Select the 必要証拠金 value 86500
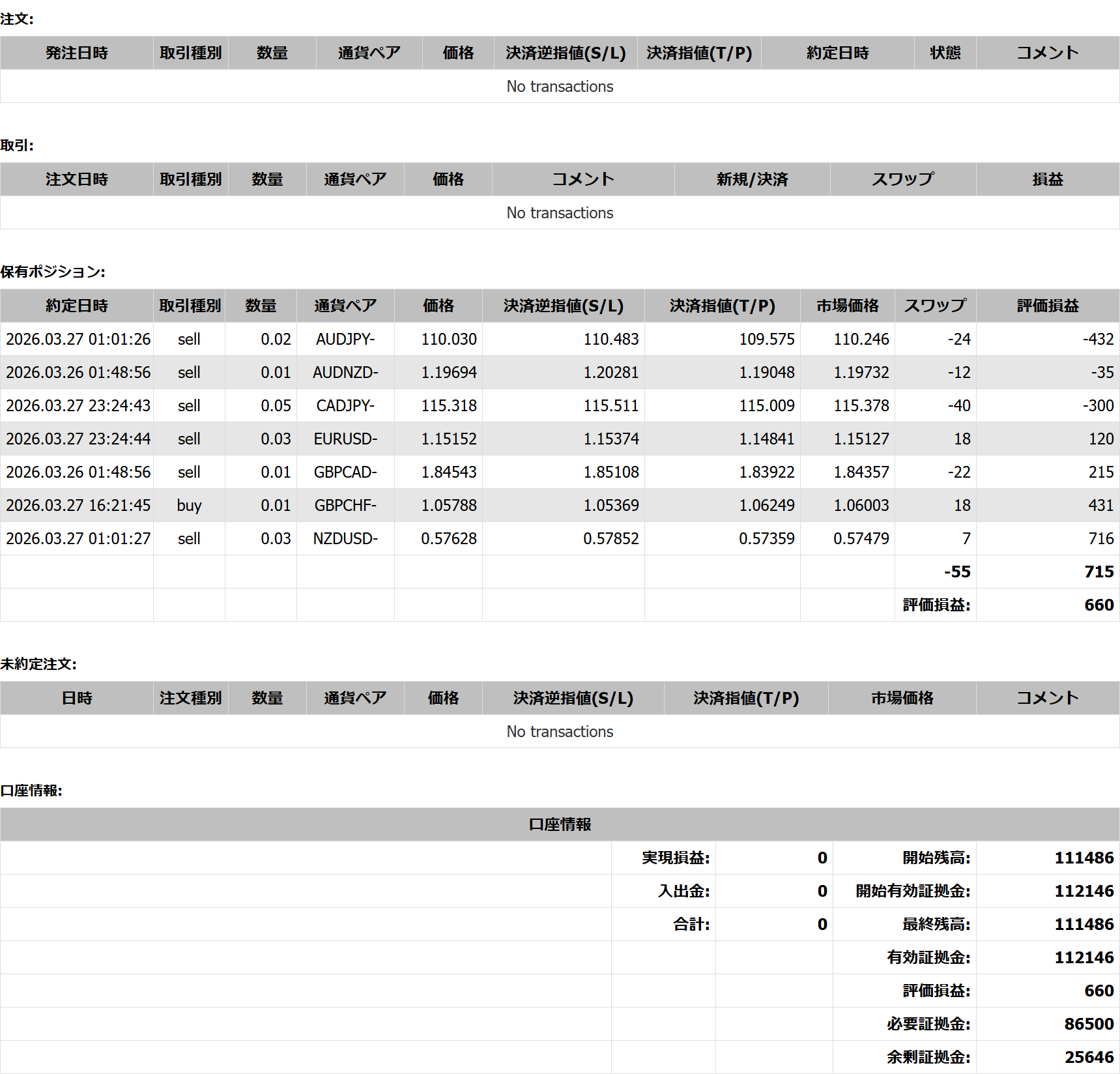 (1088, 1024)
